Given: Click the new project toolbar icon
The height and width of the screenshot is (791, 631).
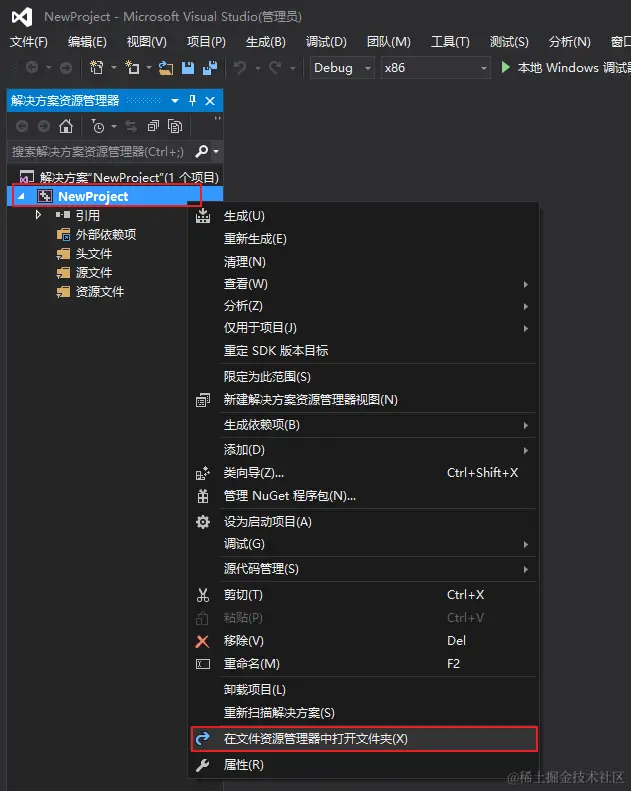Looking at the screenshot, I should [96, 68].
